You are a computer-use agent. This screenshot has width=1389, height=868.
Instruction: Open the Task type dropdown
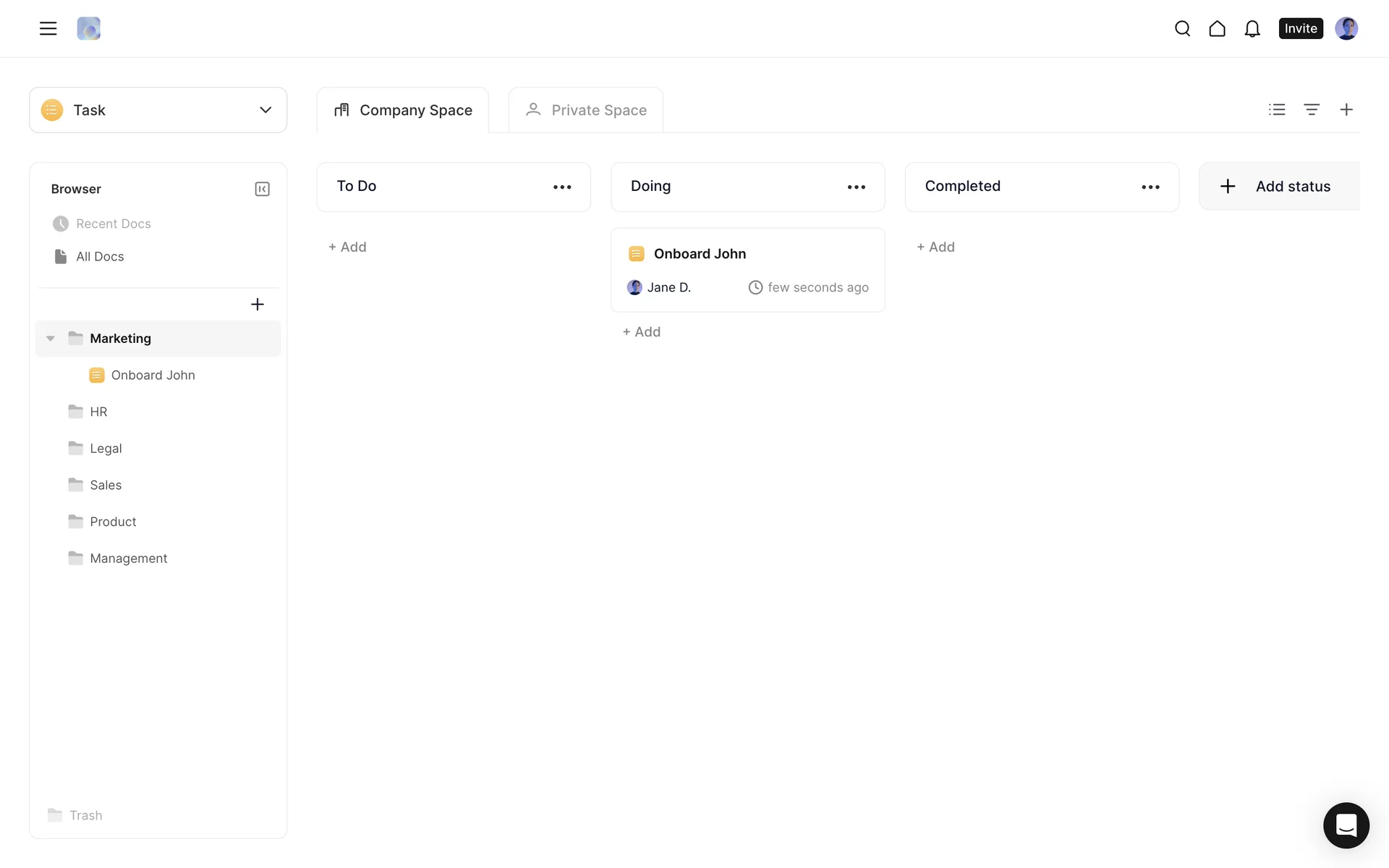[158, 110]
